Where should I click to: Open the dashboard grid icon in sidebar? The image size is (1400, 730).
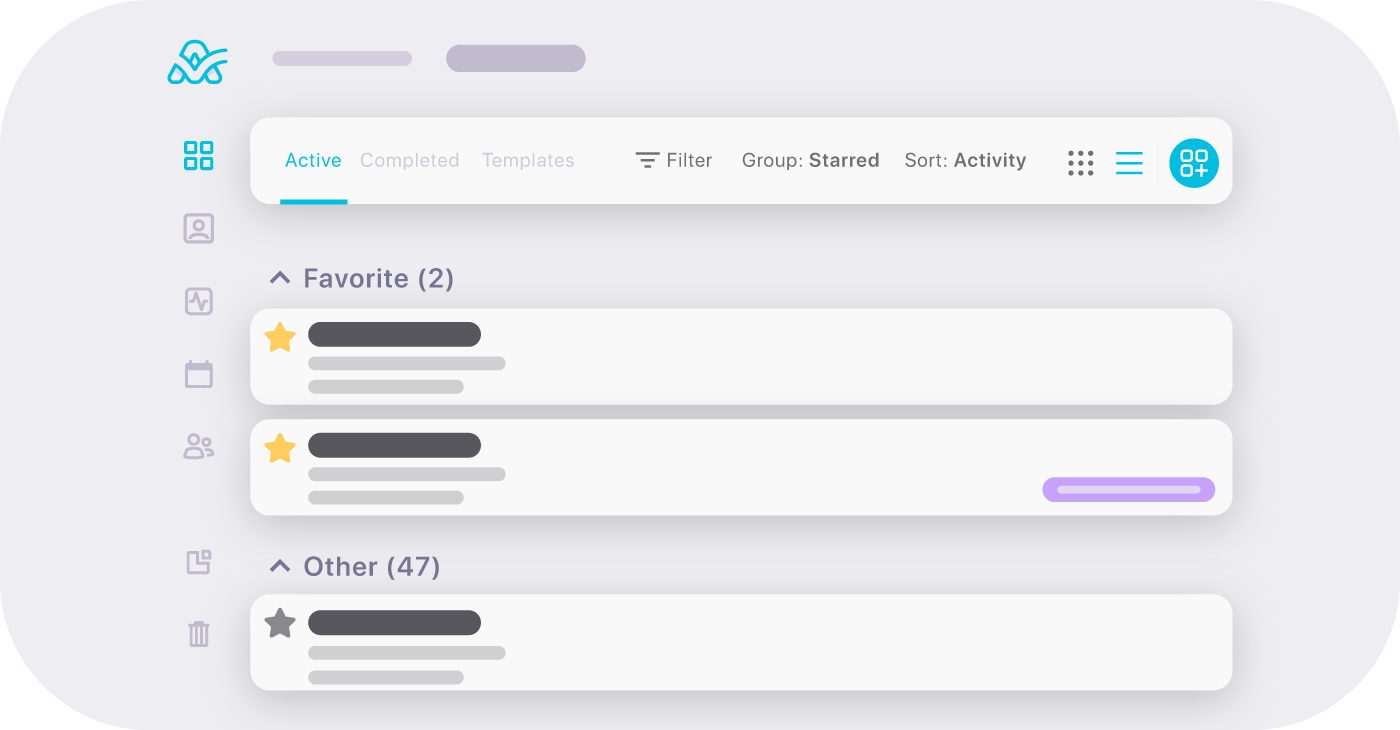199,156
